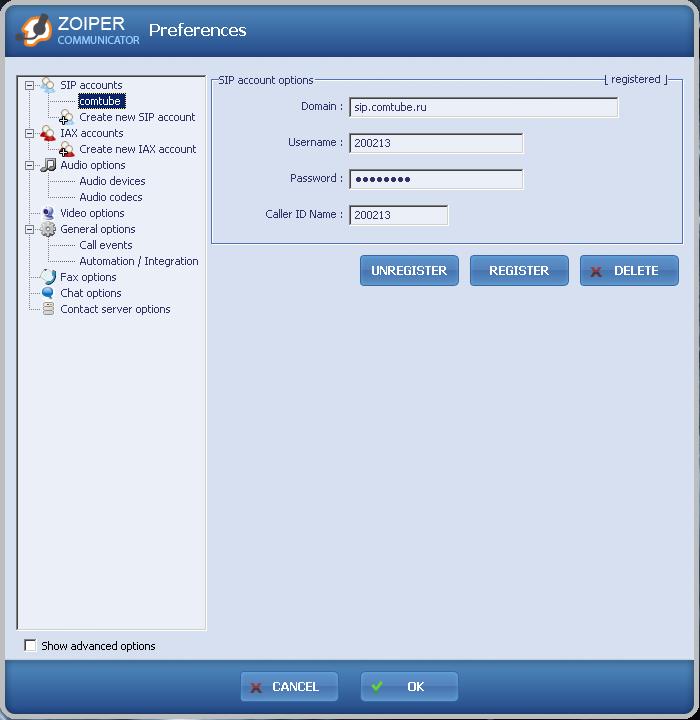700x720 pixels.
Task: Open Create new IAX account entry
Action: 137,149
